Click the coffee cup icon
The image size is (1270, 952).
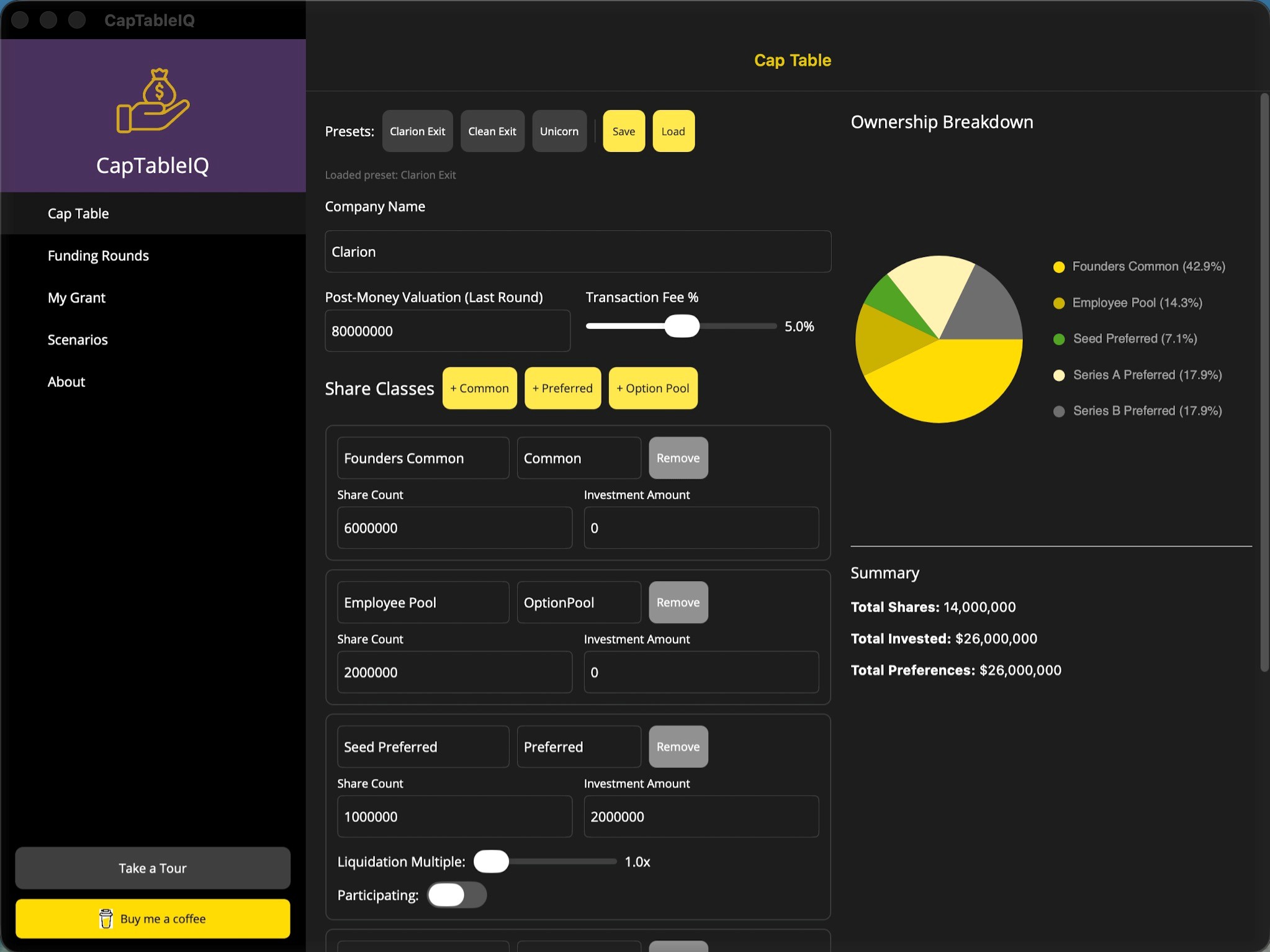(x=106, y=918)
